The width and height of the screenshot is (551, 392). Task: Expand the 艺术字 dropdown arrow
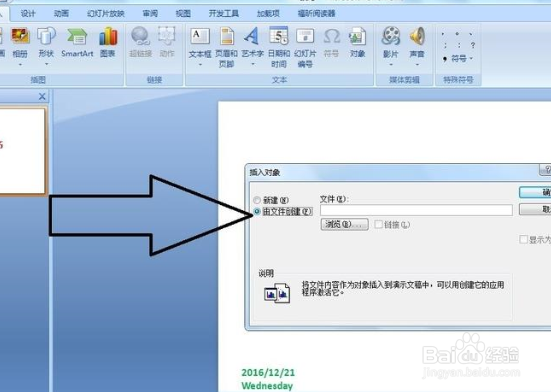click(x=253, y=65)
